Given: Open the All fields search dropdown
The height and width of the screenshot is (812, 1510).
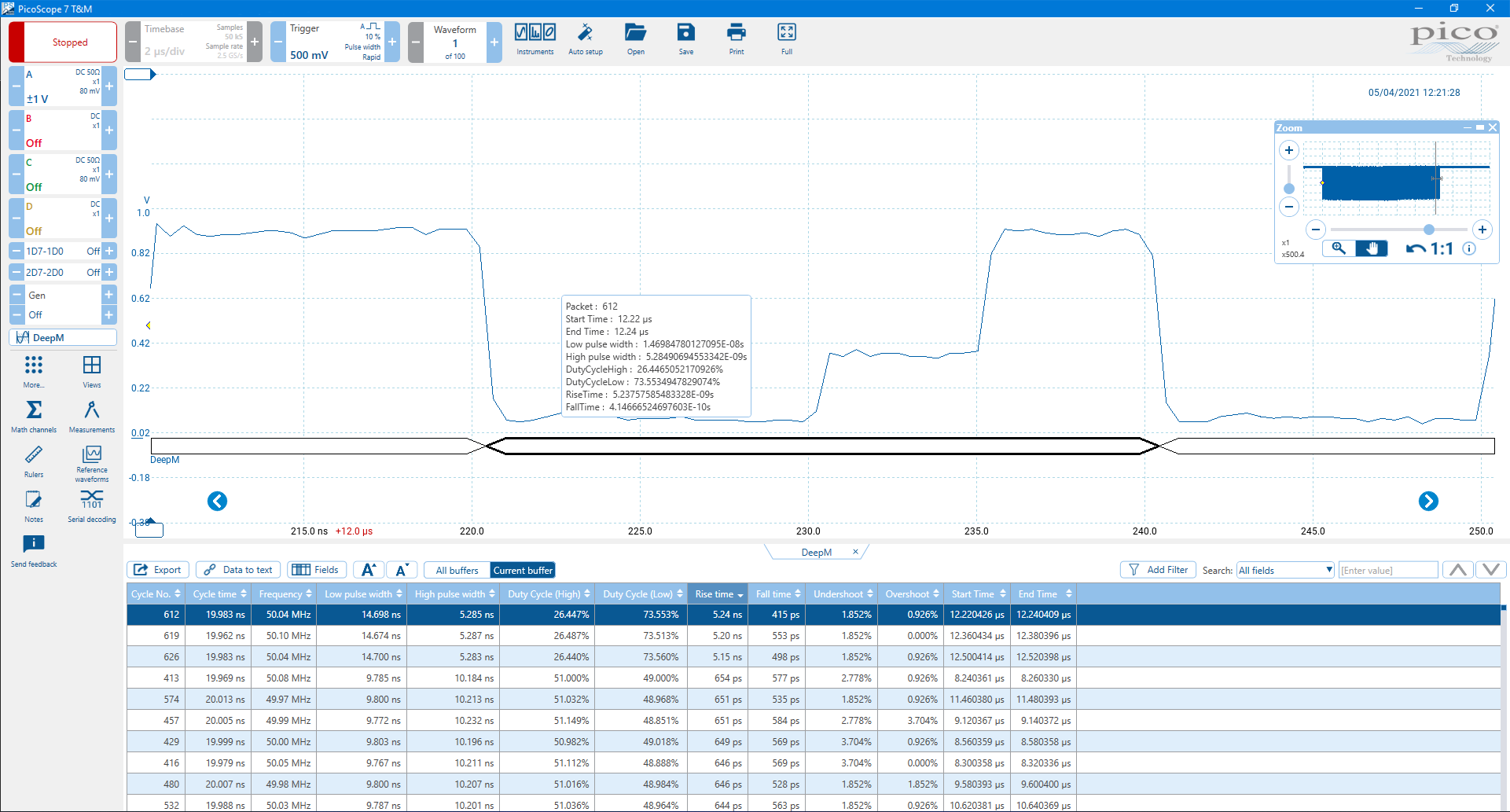Looking at the screenshot, I should pyautogui.click(x=1285, y=570).
